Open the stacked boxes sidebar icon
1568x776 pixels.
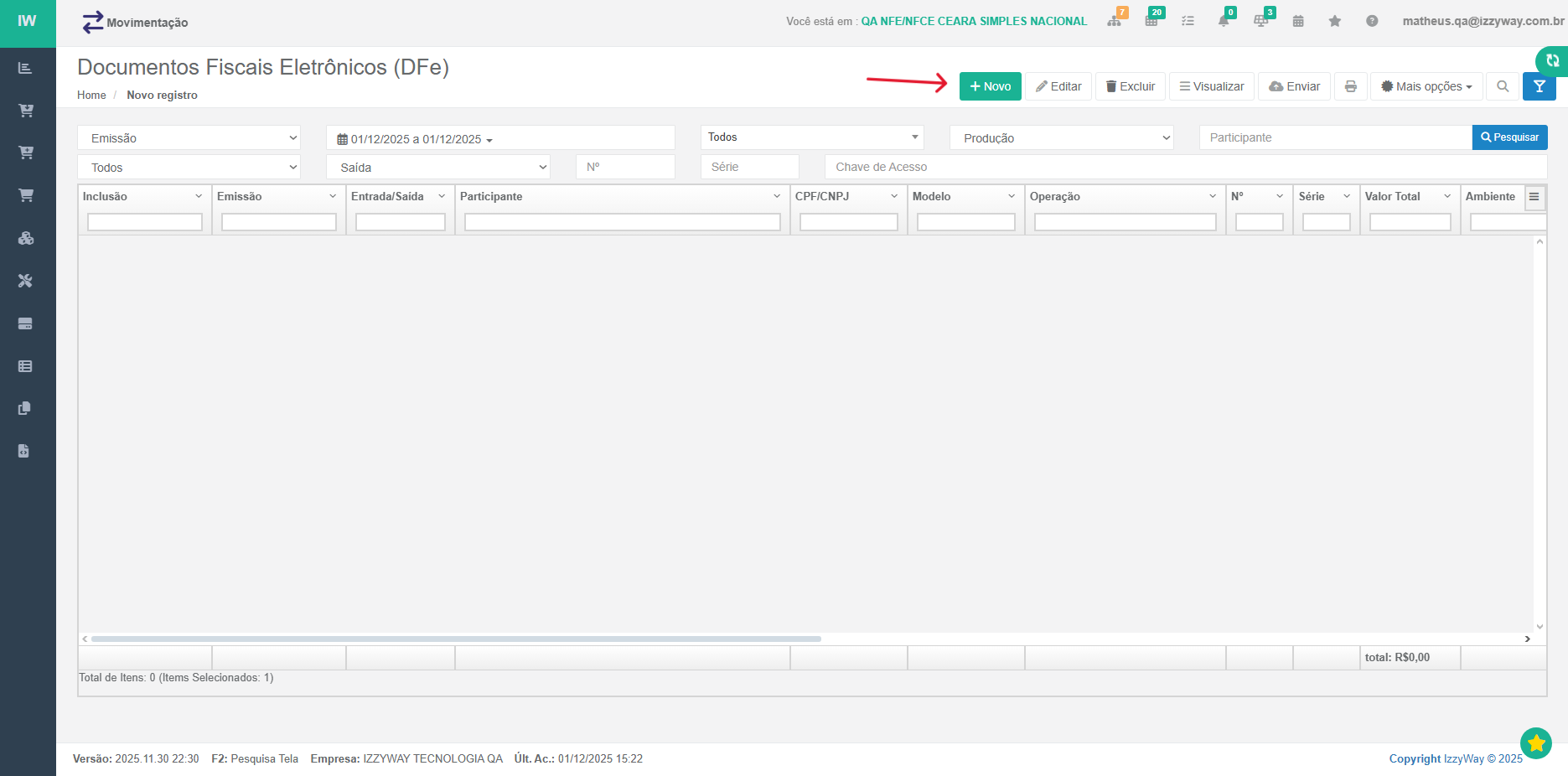25,238
